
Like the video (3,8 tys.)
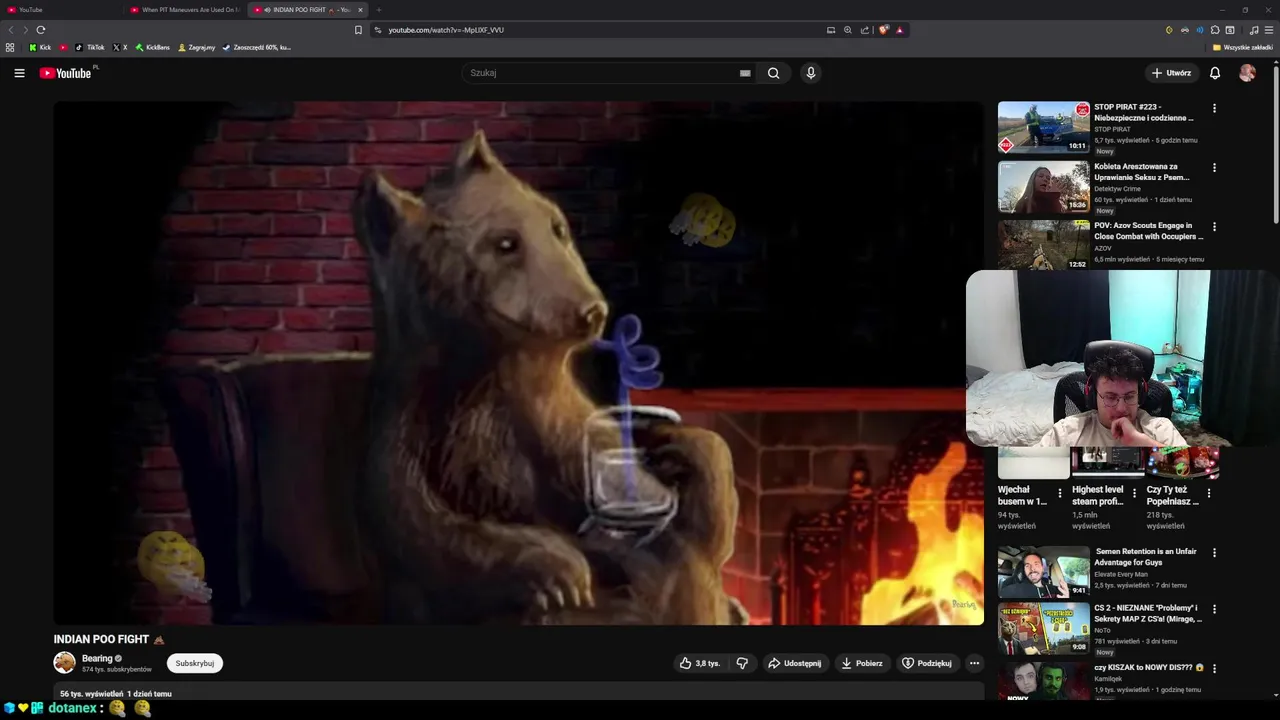coord(700,663)
